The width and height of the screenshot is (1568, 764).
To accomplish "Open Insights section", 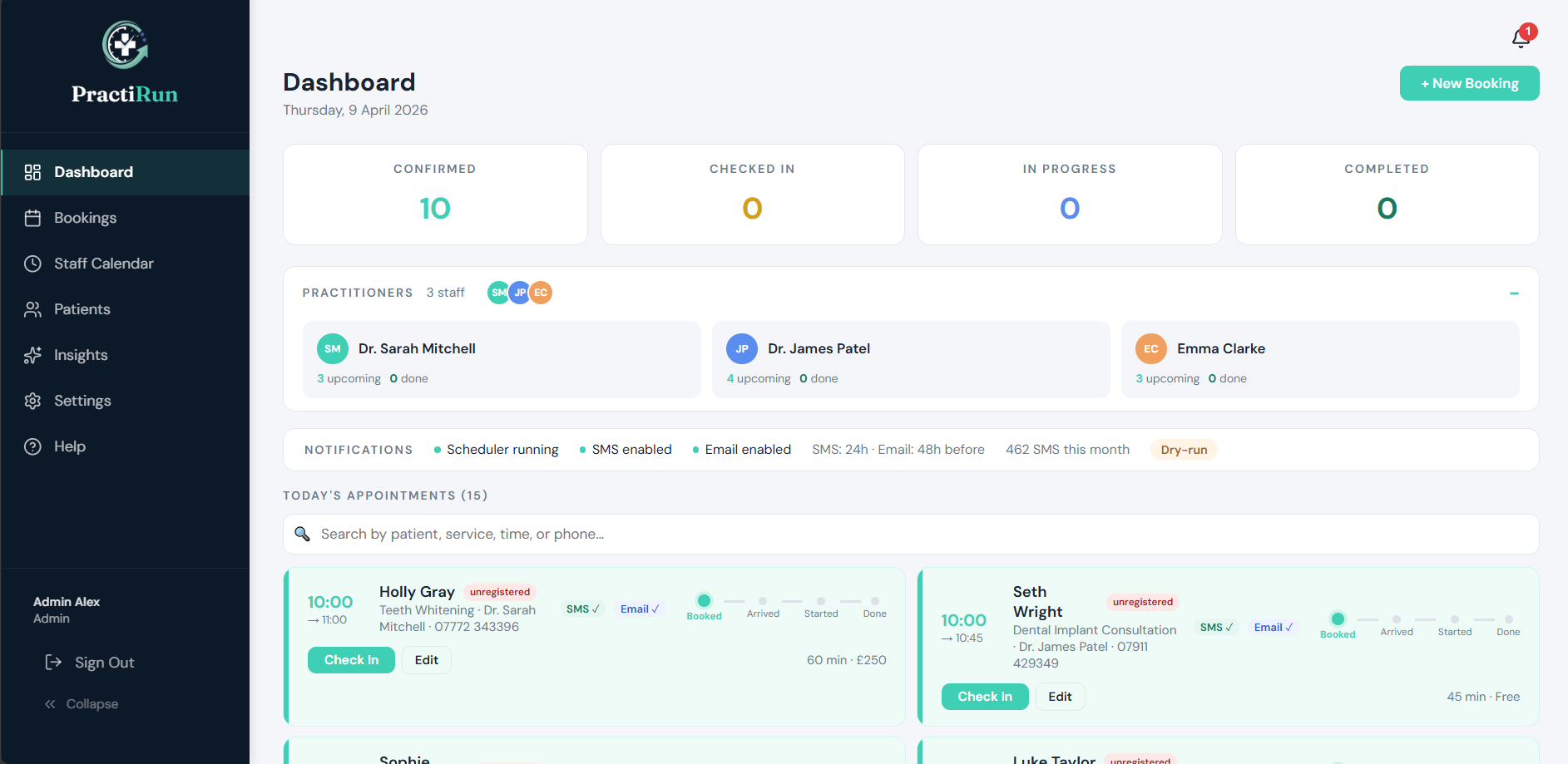I will (x=125, y=355).
